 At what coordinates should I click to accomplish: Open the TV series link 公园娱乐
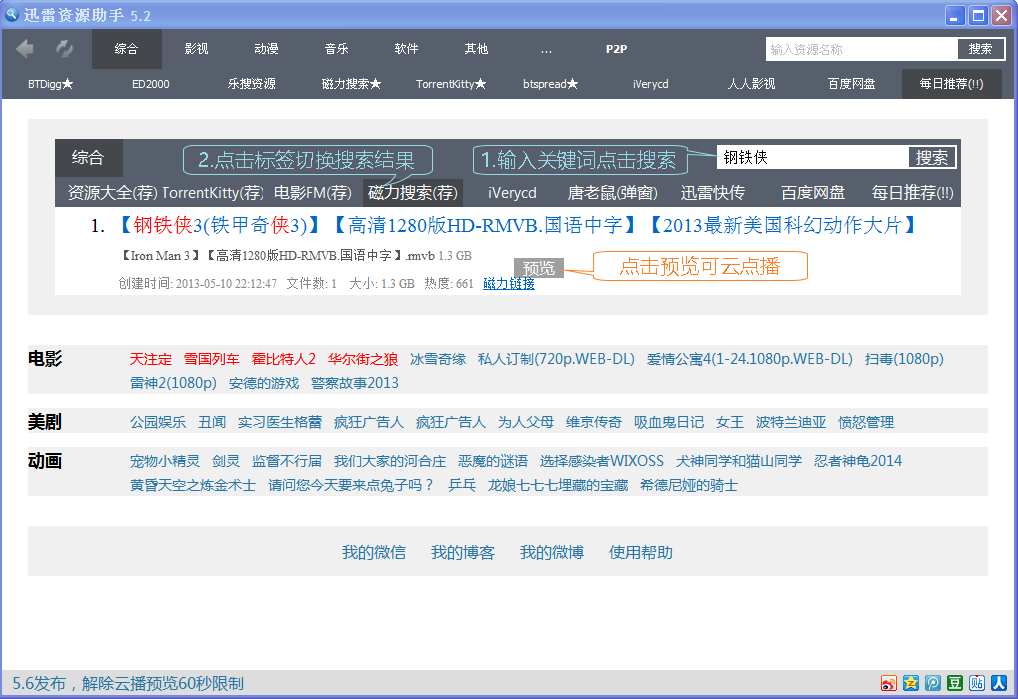[158, 423]
